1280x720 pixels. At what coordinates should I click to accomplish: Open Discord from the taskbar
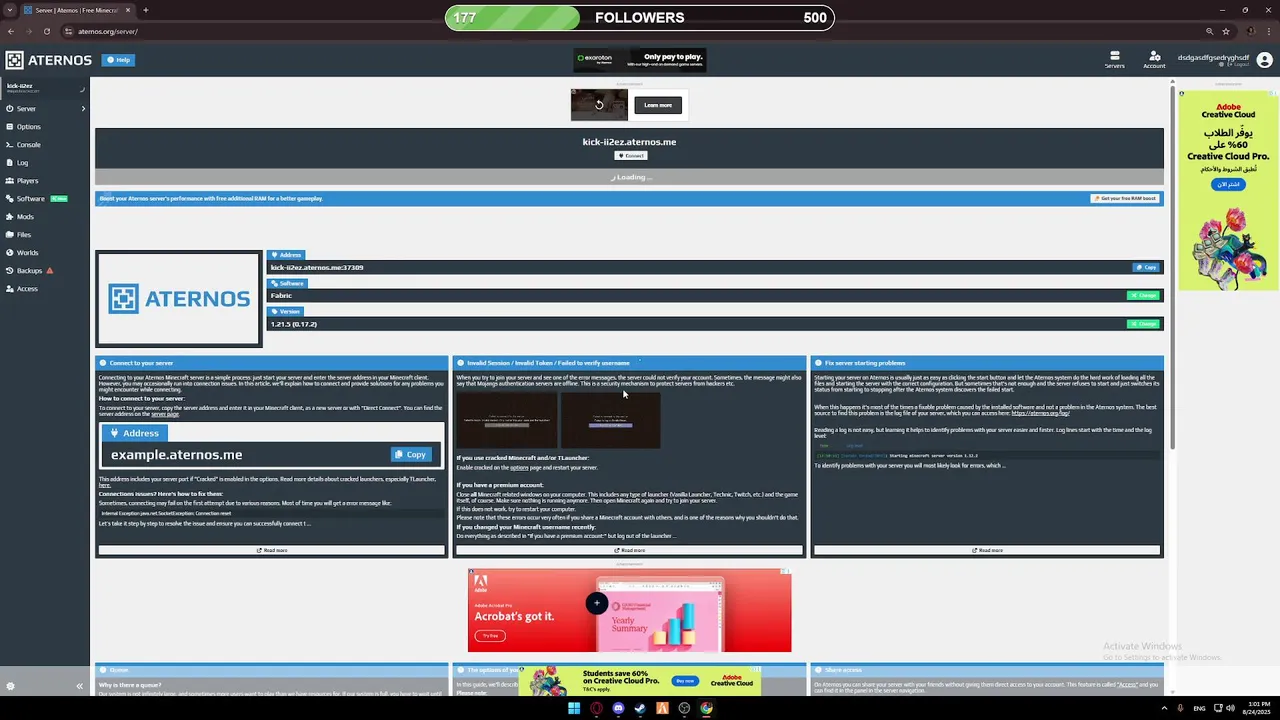pos(618,708)
